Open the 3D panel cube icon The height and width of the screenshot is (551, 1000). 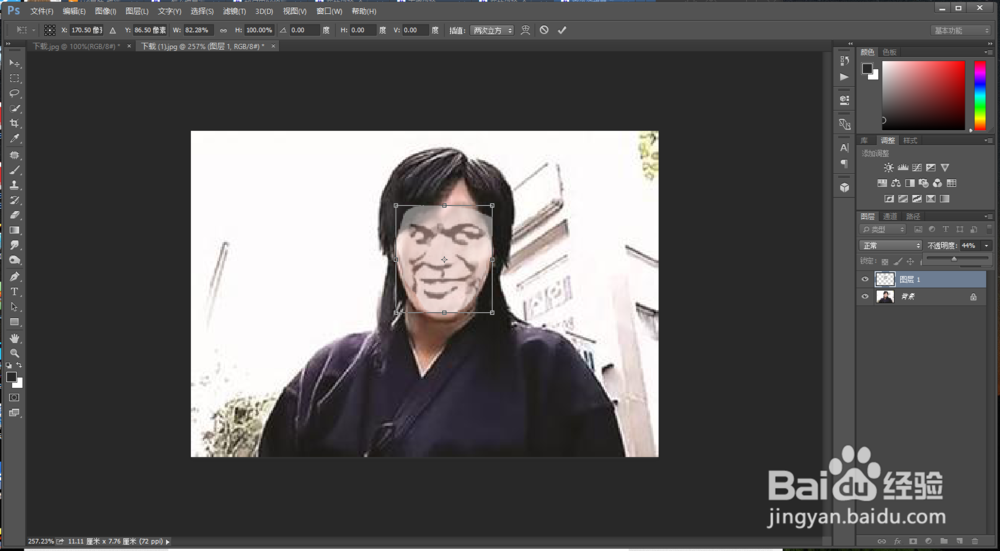pos(844,187)
